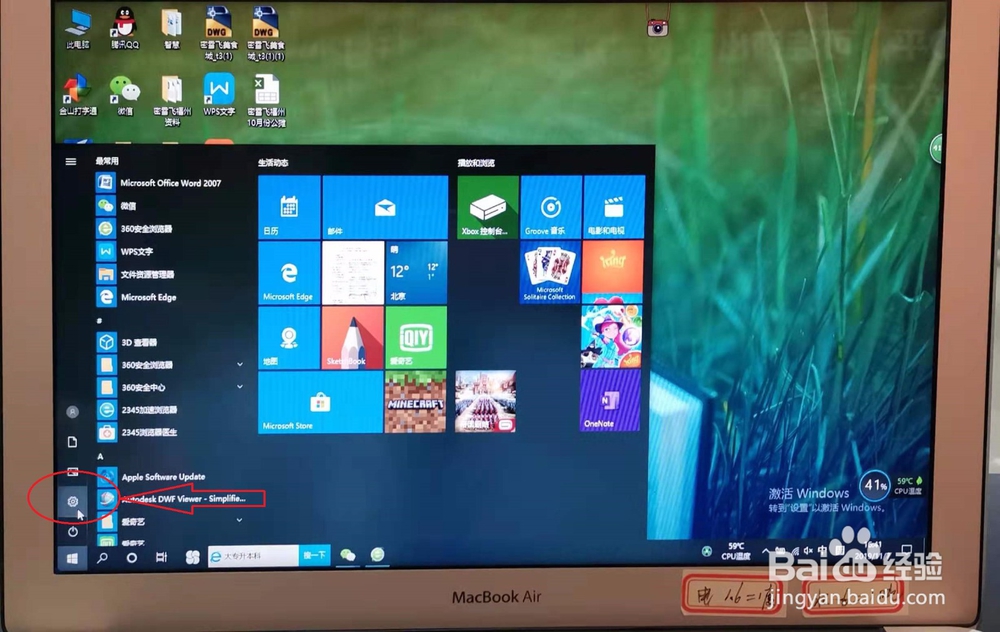
Task: Select the 10月份公摊 spreadsheet file on desktop
Action: point(267,100)
